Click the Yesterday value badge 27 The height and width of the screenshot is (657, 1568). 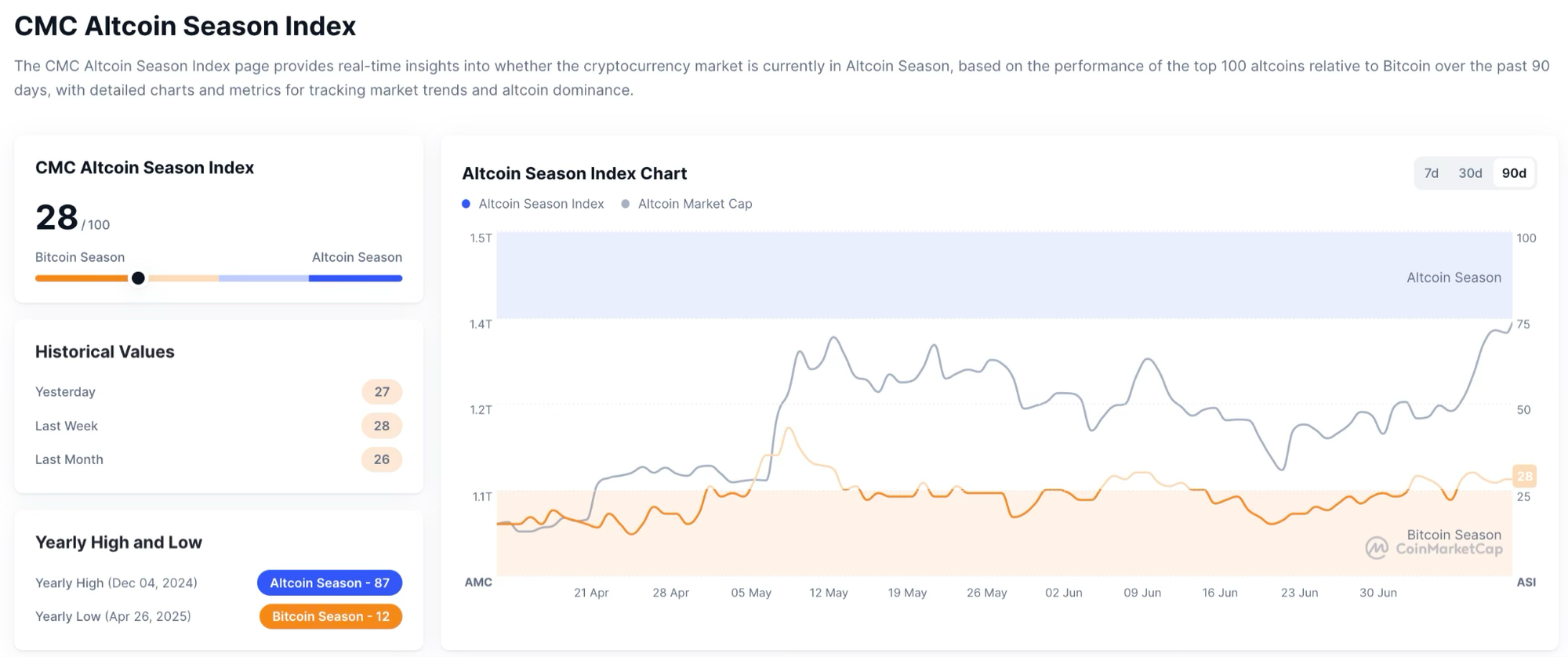pyautogui.click(x=382, y=392)
